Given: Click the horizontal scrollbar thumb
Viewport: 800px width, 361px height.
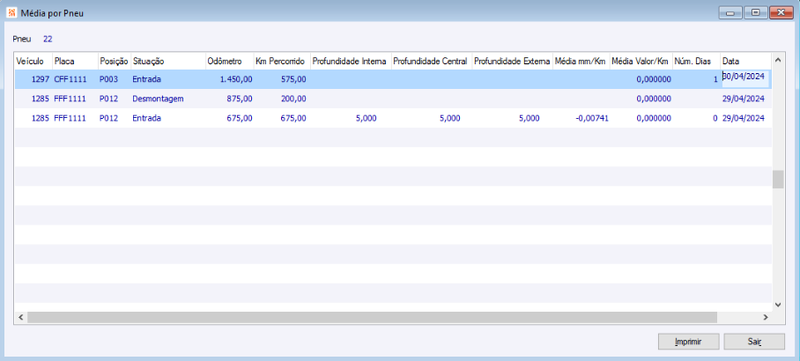Looking at the screenshot, I should 372,317.
